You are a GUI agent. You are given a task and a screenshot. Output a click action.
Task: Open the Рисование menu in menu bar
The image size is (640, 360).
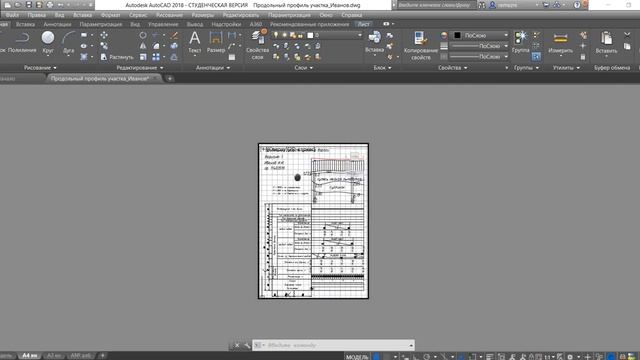pos(169,15)
